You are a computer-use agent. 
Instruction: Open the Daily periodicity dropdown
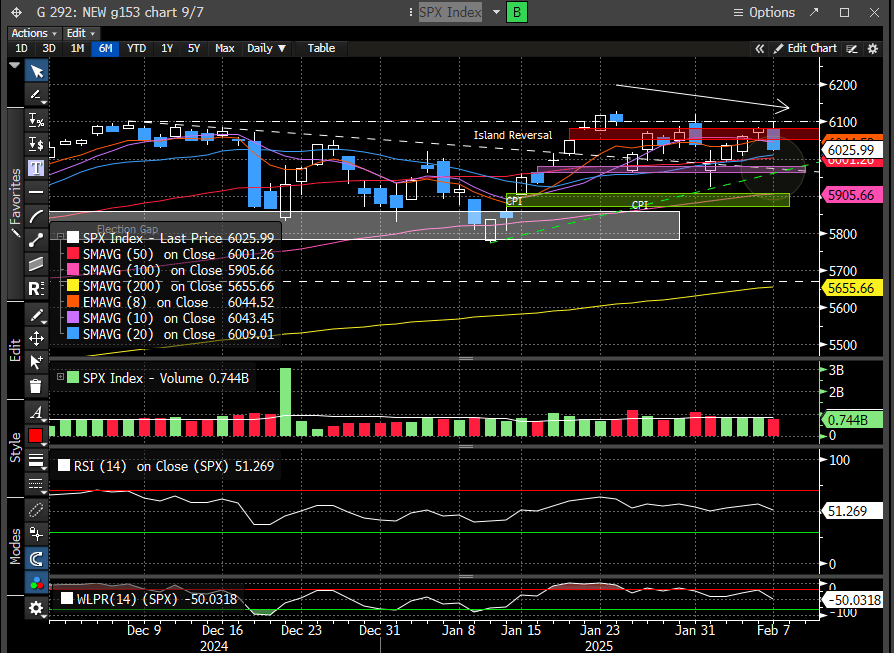pyautogui.click(x=266, y=48)
